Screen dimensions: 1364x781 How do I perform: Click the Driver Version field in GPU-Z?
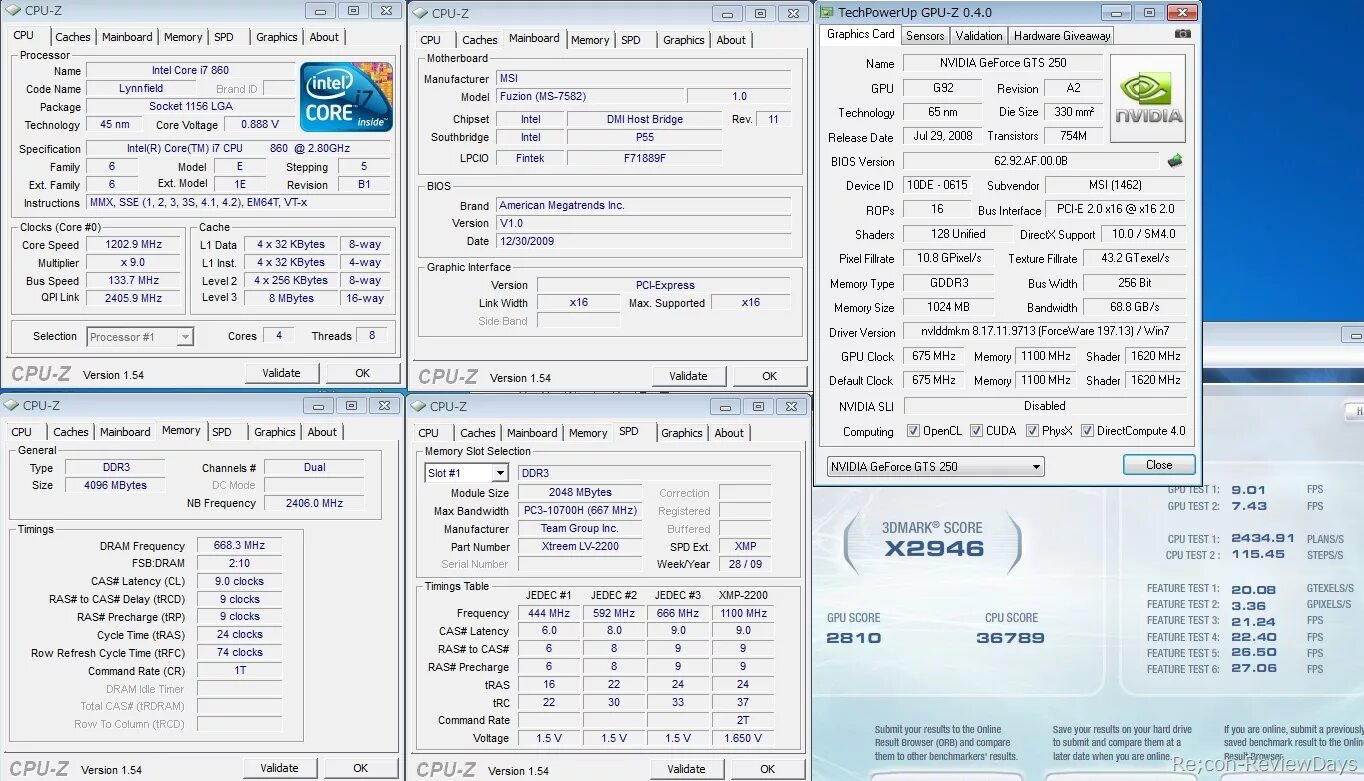(x=1044, y=331)
